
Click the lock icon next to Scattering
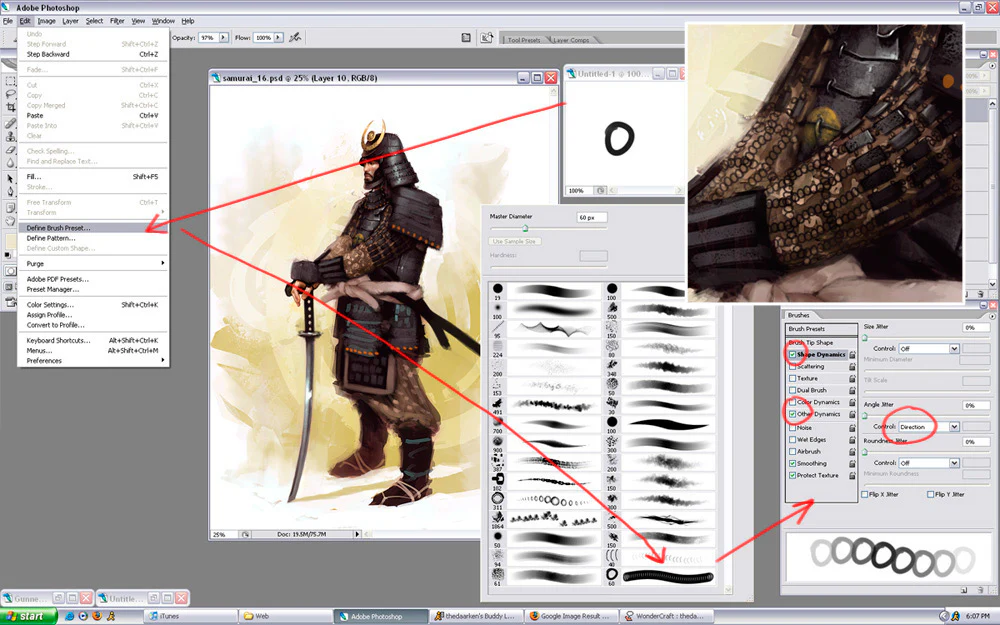[852, 367]
